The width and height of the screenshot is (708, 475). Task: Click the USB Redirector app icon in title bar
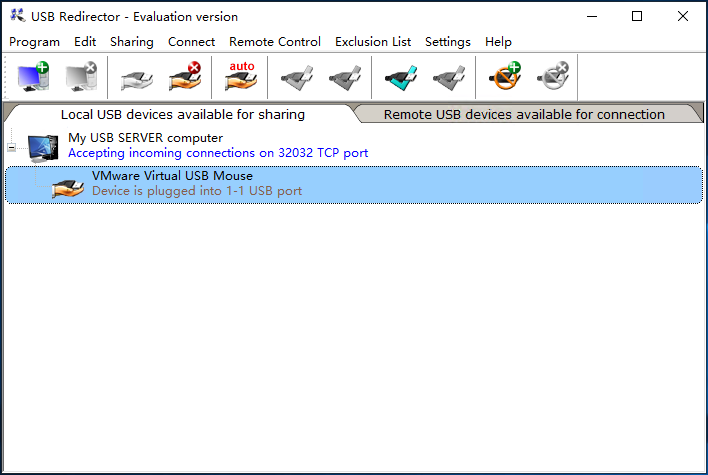point(18,15)
